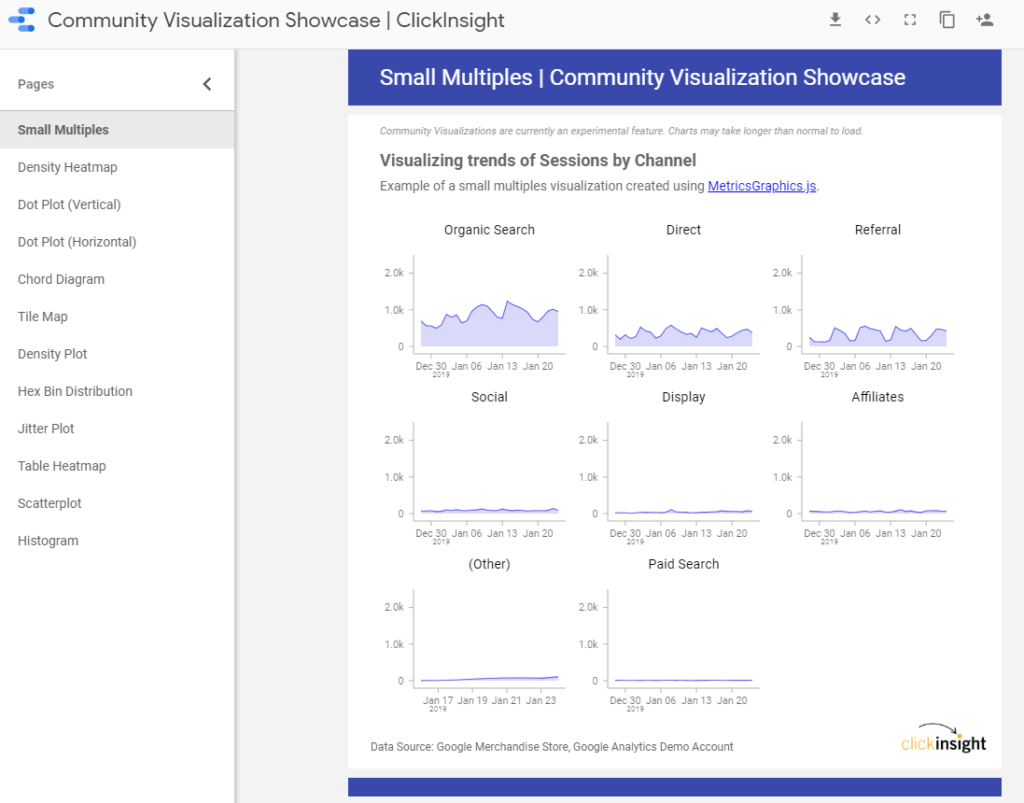
Task: Download the report
Action: [x=835, y=19]
